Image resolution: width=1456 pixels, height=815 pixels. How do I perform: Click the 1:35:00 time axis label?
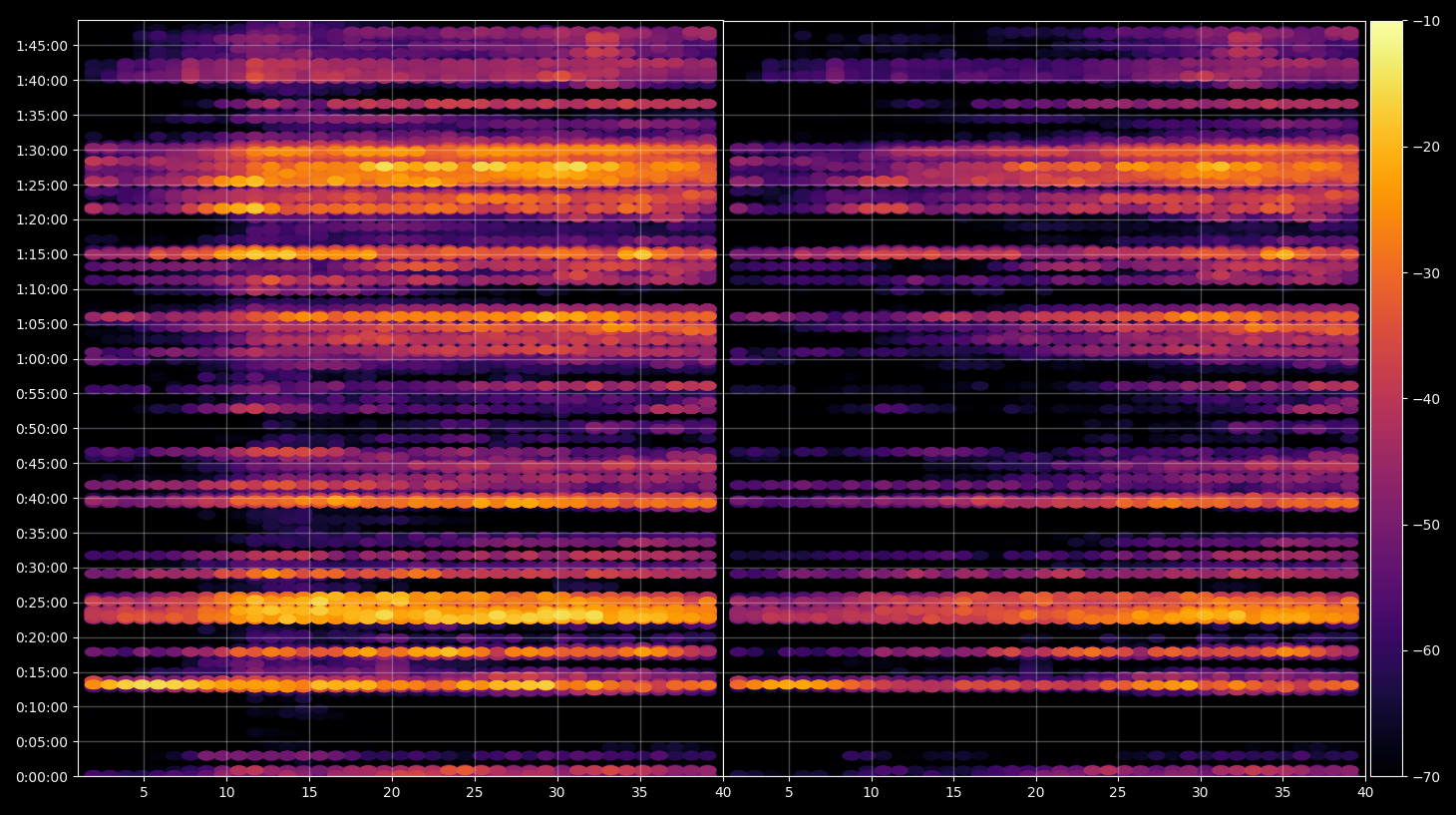42,116
